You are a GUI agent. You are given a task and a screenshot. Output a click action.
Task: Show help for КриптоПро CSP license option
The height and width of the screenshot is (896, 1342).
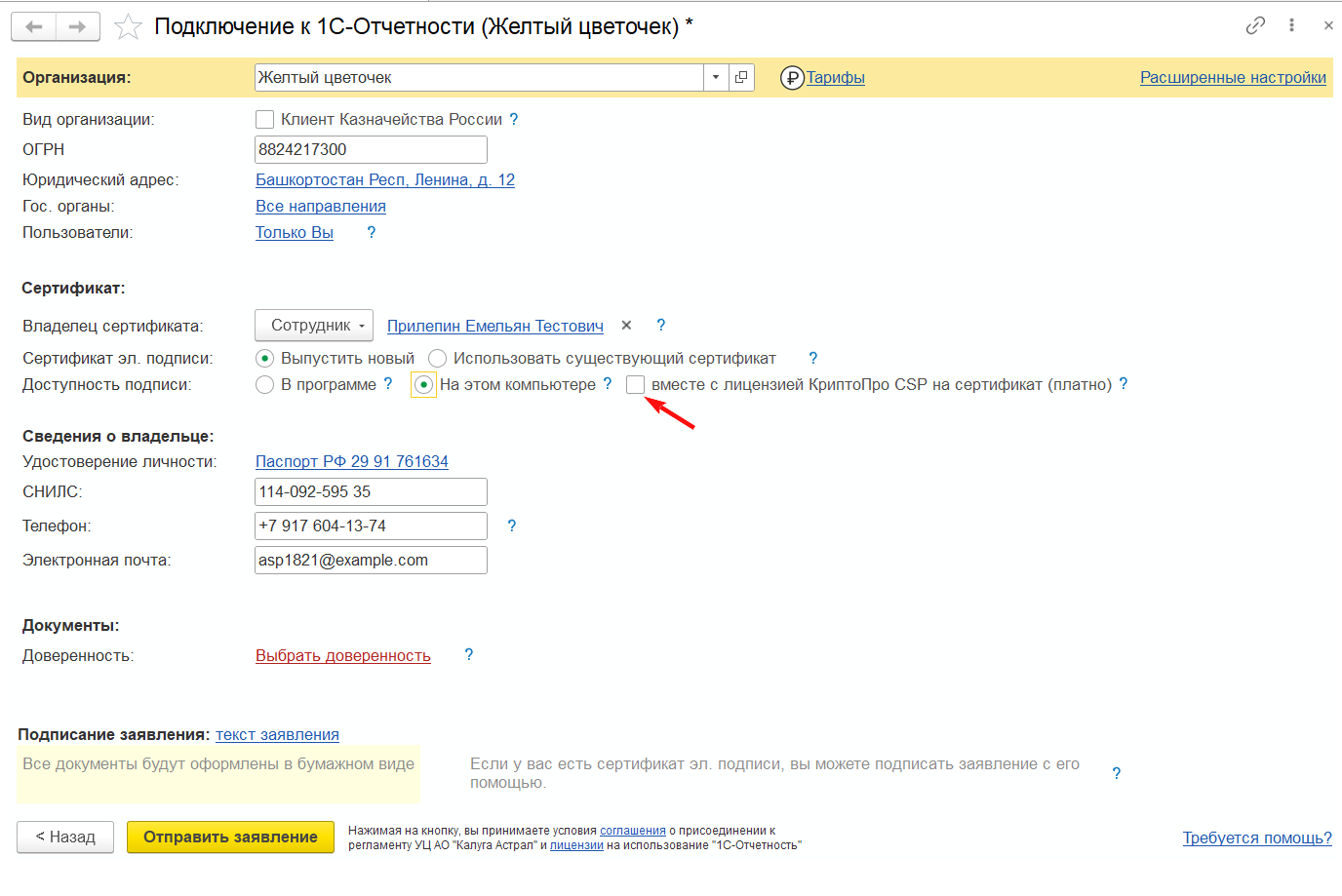click(1124, 384)
